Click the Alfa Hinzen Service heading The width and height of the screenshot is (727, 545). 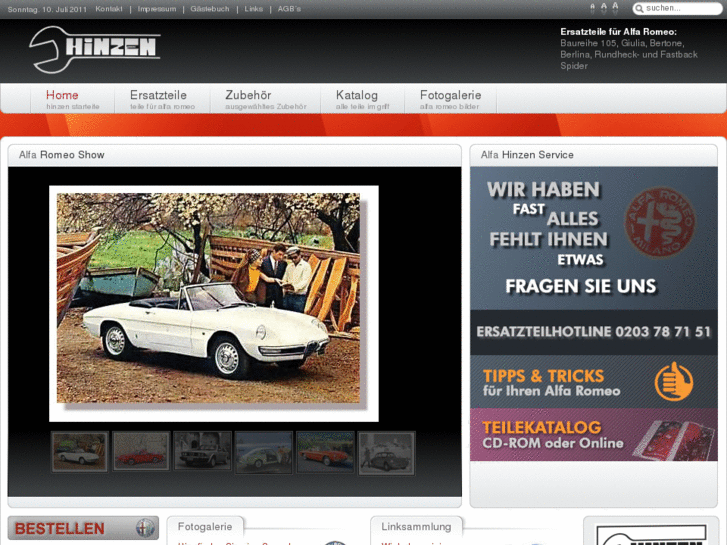527,155
